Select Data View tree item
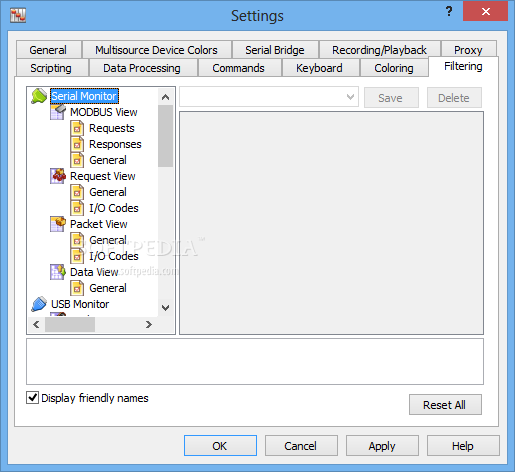Viewport: 515px width, 472px height. pos(94,272)
